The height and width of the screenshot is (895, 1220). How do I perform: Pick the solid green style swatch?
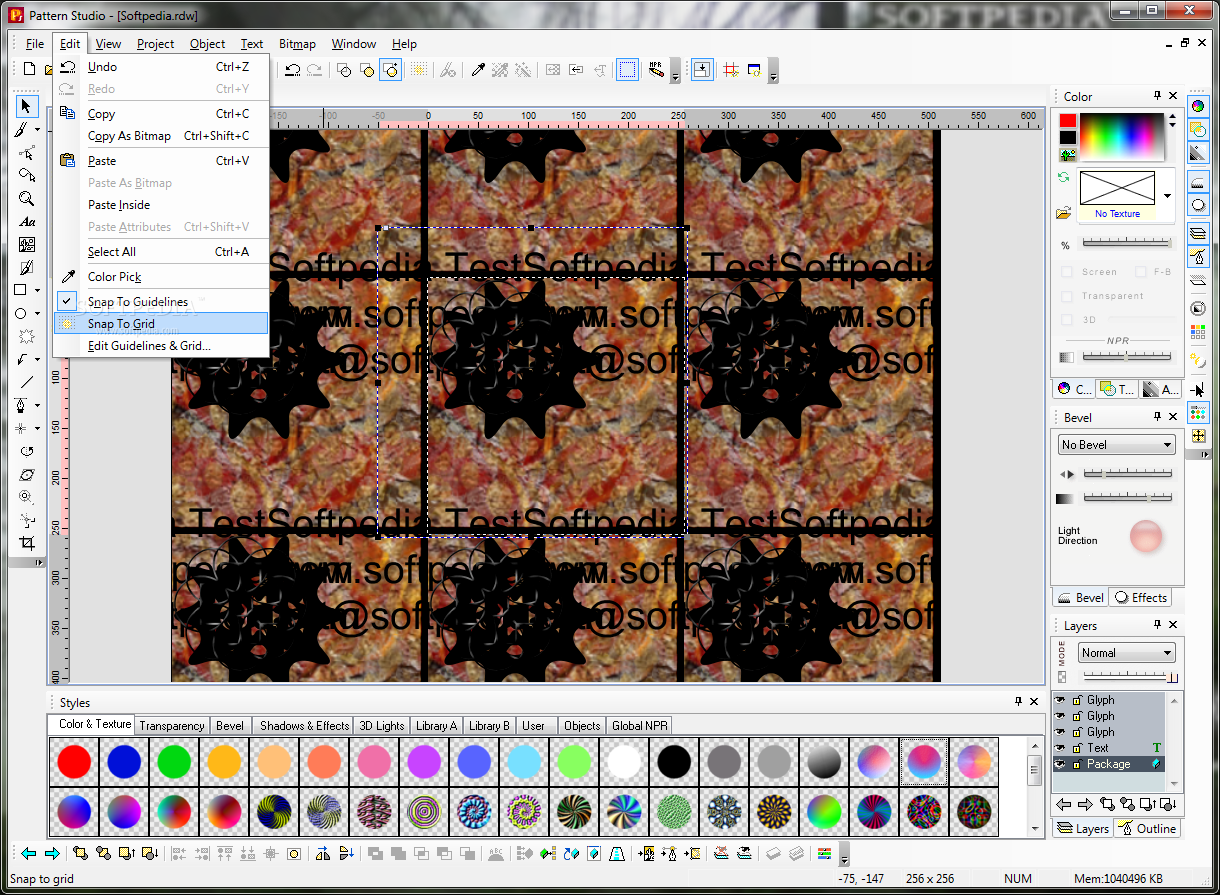coord(174,762)
